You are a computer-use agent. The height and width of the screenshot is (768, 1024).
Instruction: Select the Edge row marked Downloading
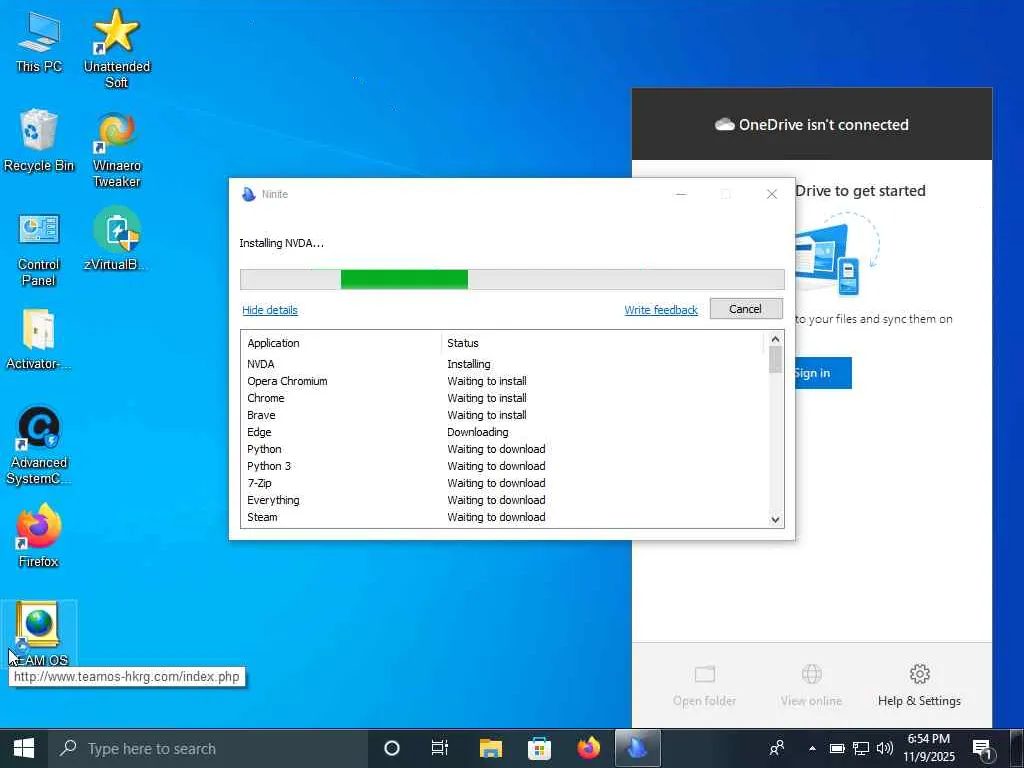point(505,432)
